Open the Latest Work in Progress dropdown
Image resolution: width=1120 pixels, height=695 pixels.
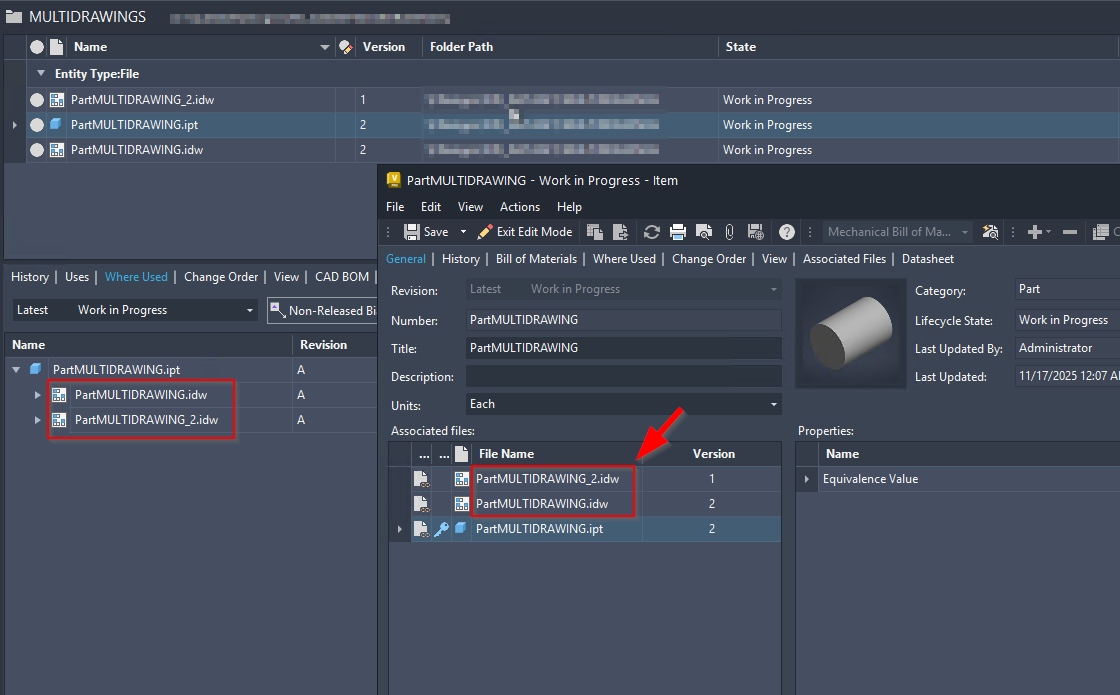click(135, 310)
